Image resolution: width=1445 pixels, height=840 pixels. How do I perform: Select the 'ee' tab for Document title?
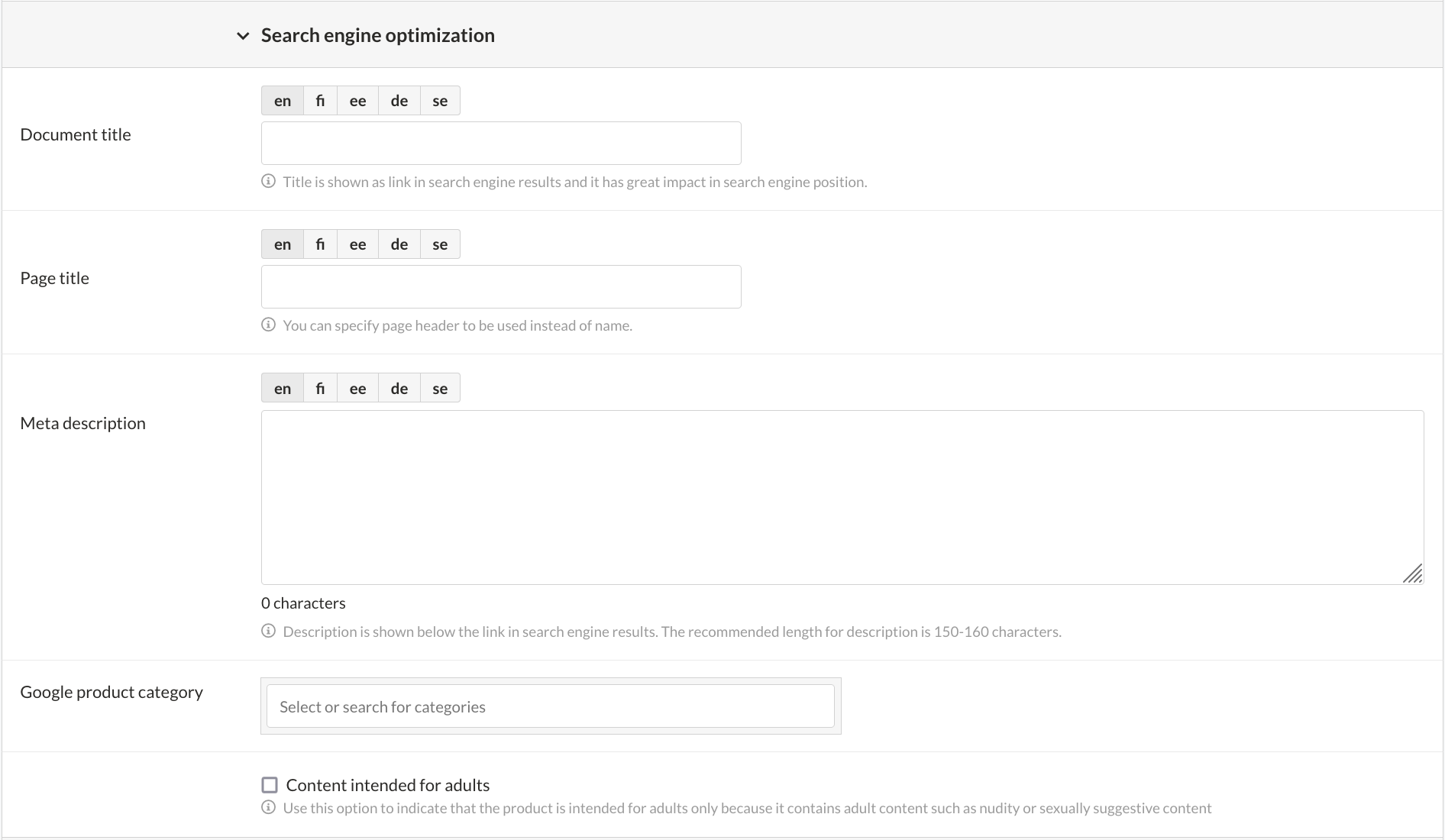click(x=357, y=101)
